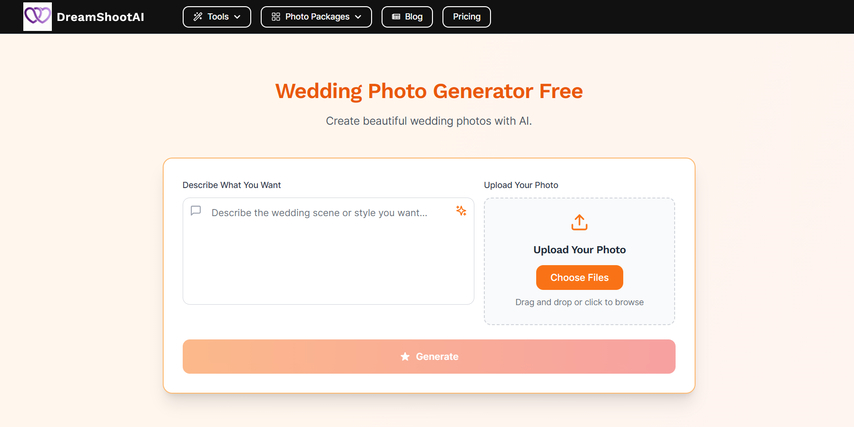The width and height of the screenshot is (854, 427).
Task: Click the Generate button
Action: 429,357
